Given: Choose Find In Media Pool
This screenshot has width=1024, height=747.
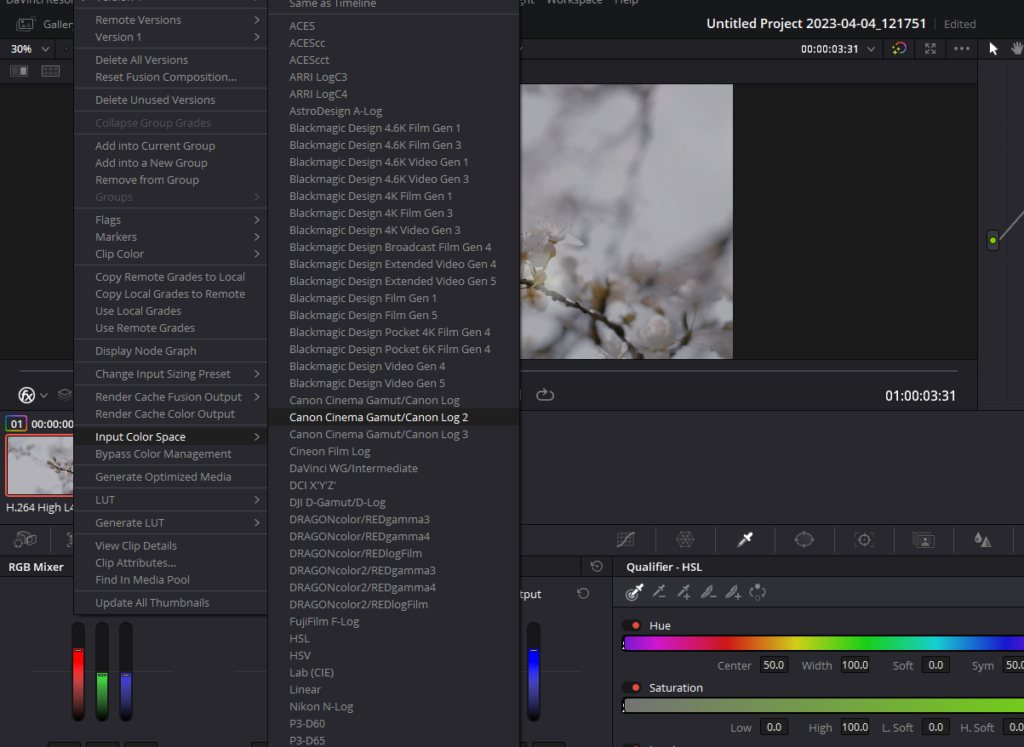Looking at the screenshot, I should click(x=170, y=579).
